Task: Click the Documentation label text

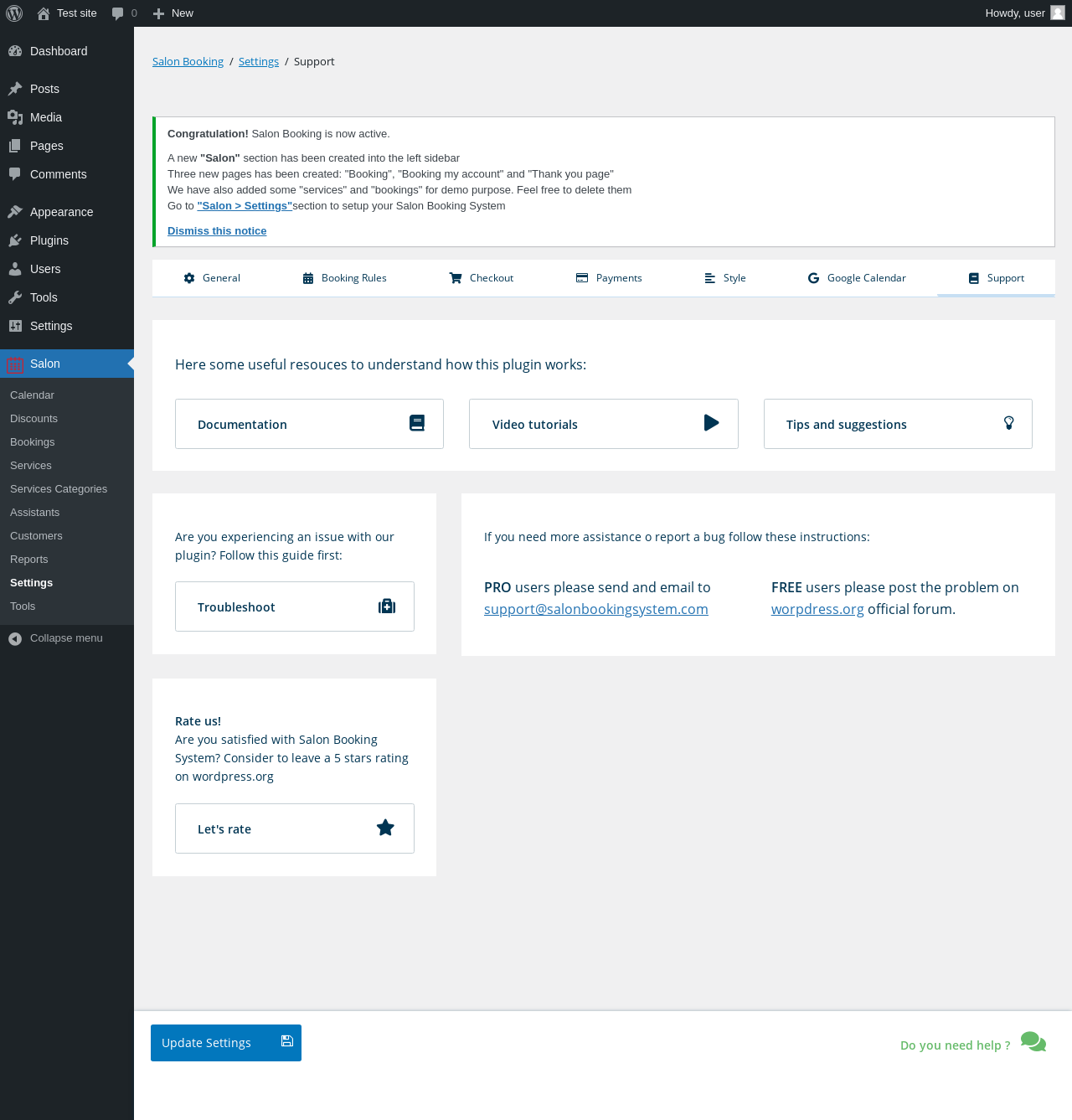Action: (242, 425)
